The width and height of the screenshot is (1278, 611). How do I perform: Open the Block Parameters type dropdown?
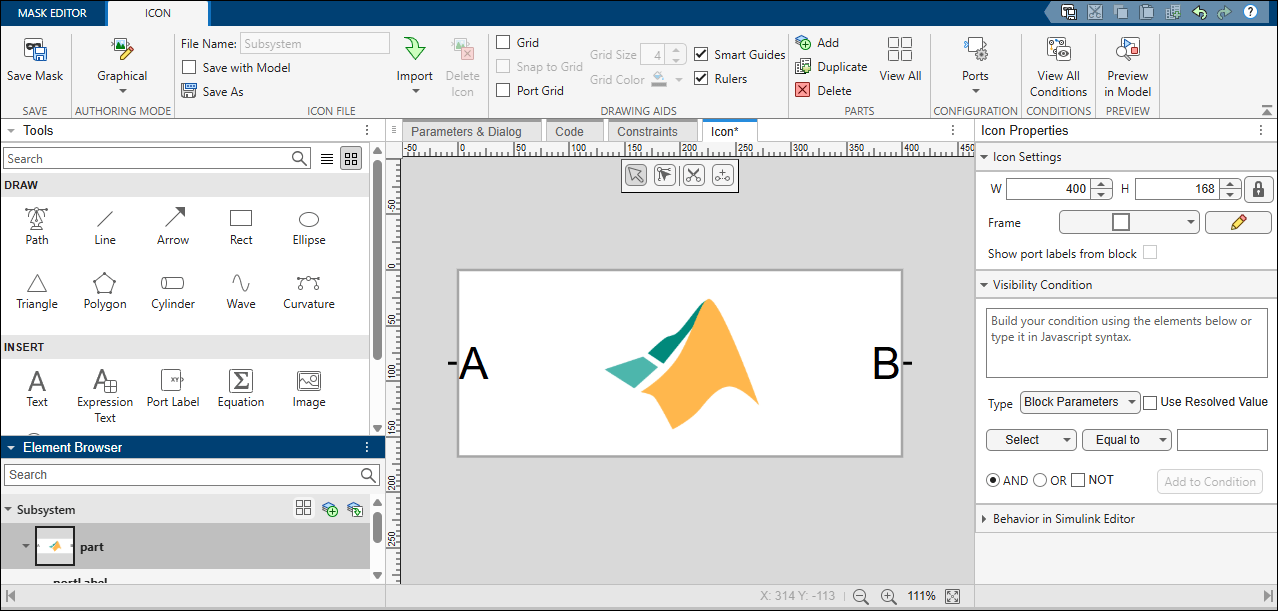point(1080,402)
